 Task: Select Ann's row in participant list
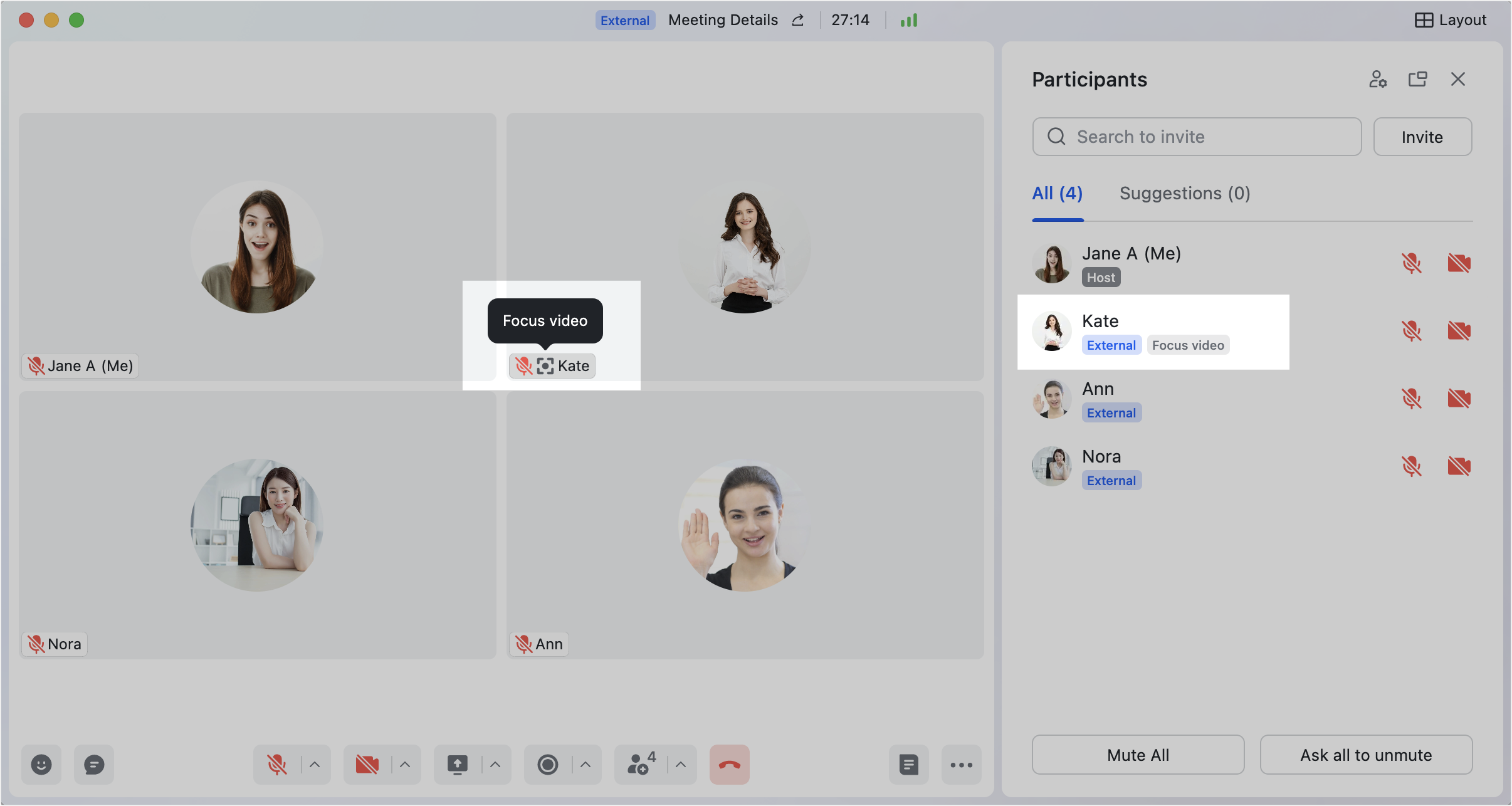point(1252,399)
